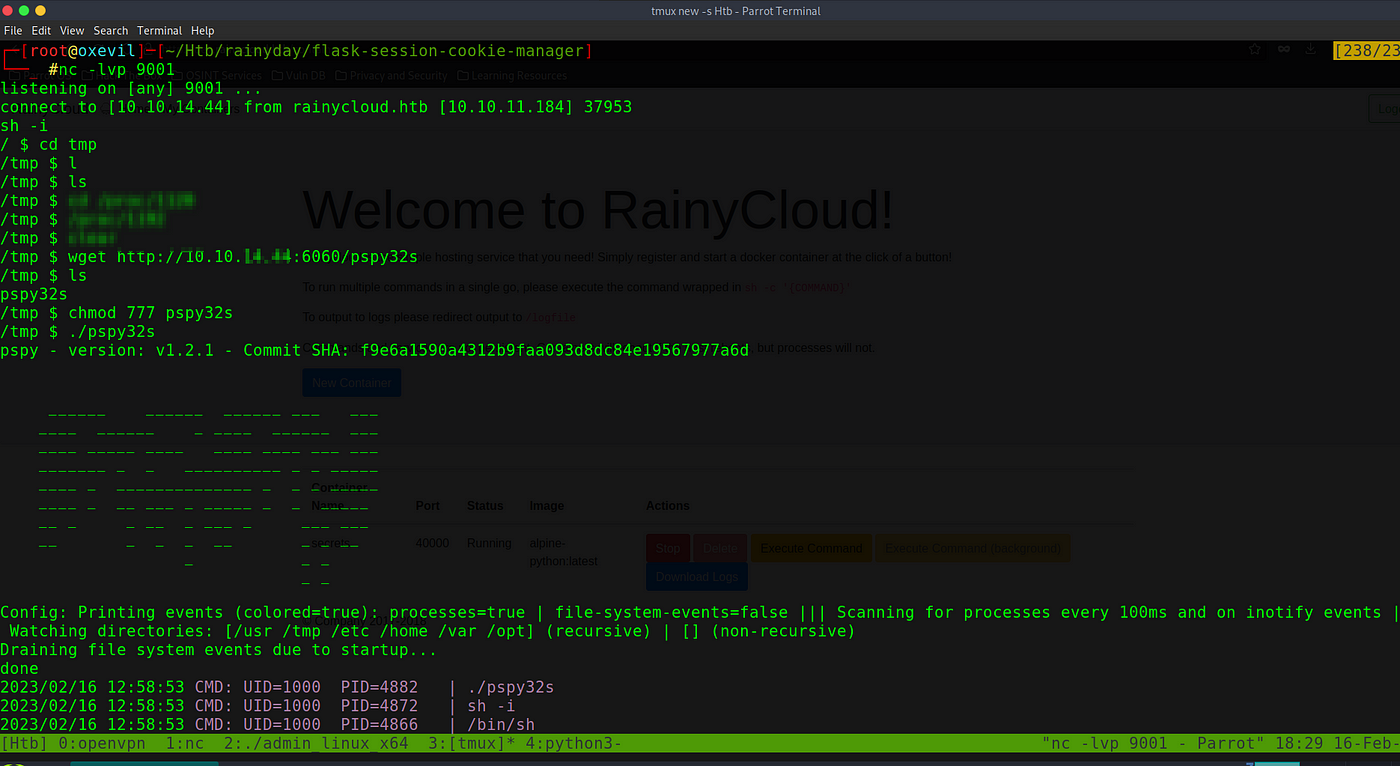This screenshot has height=766, width=1400.
Task: Click the Running status cell
Action: [x=489, y=544]
